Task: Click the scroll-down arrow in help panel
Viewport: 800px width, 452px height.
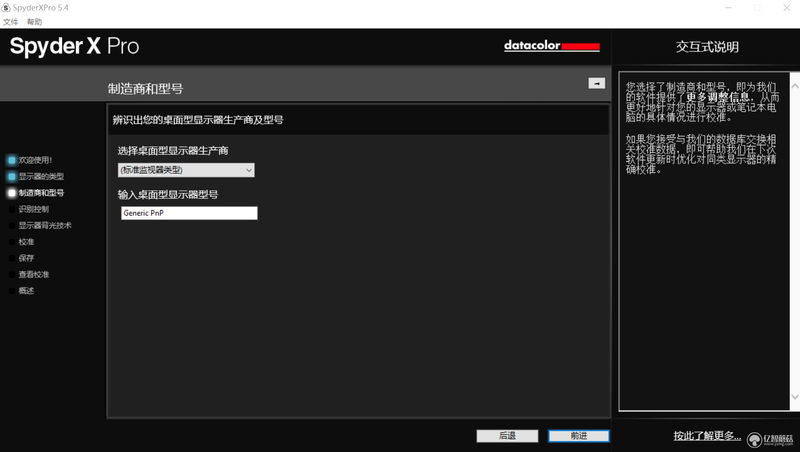Action: click(795, 396)
